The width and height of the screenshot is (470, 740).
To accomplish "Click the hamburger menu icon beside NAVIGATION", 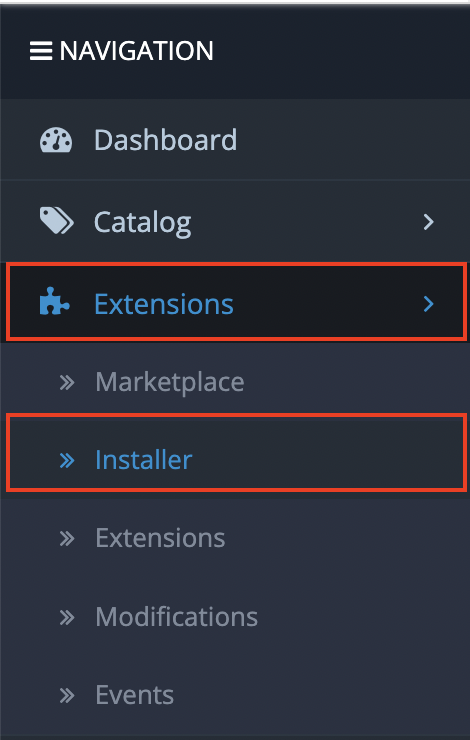I will click(x=41, y=51).
